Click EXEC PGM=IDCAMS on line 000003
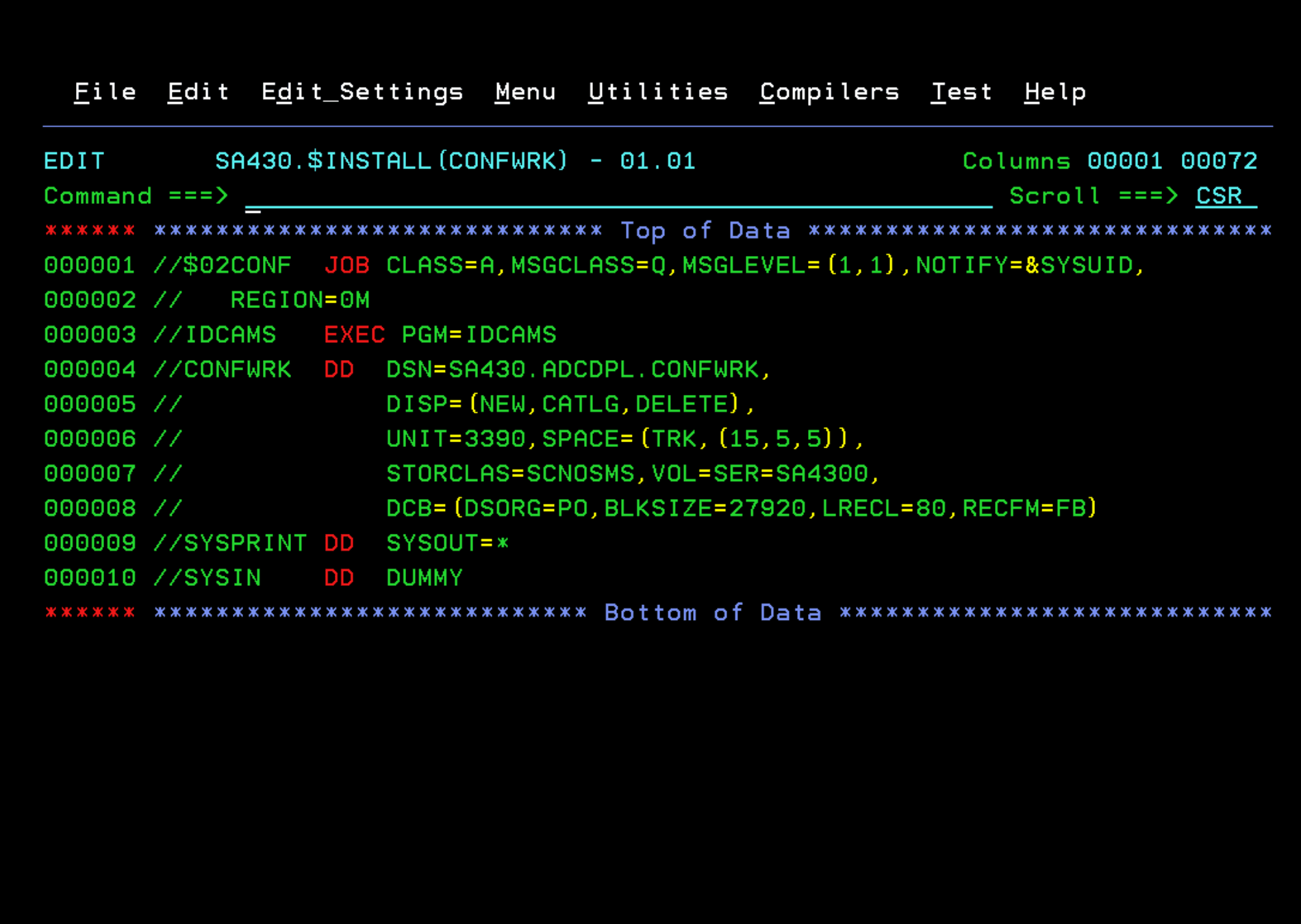The height and width of the screenshot is (924, 1301). click(x=442, y=334)
